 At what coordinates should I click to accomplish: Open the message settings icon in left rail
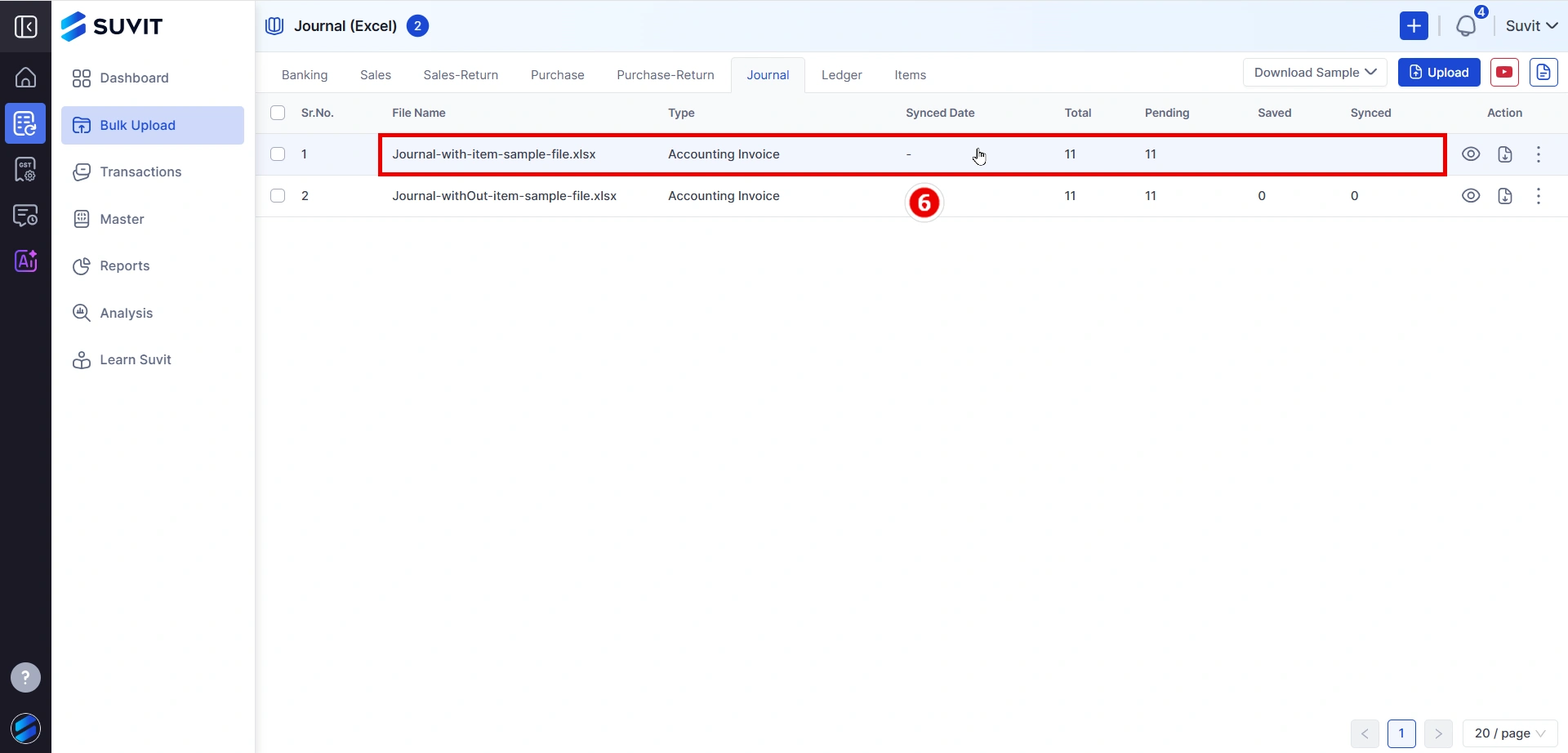tap(25, 216)
